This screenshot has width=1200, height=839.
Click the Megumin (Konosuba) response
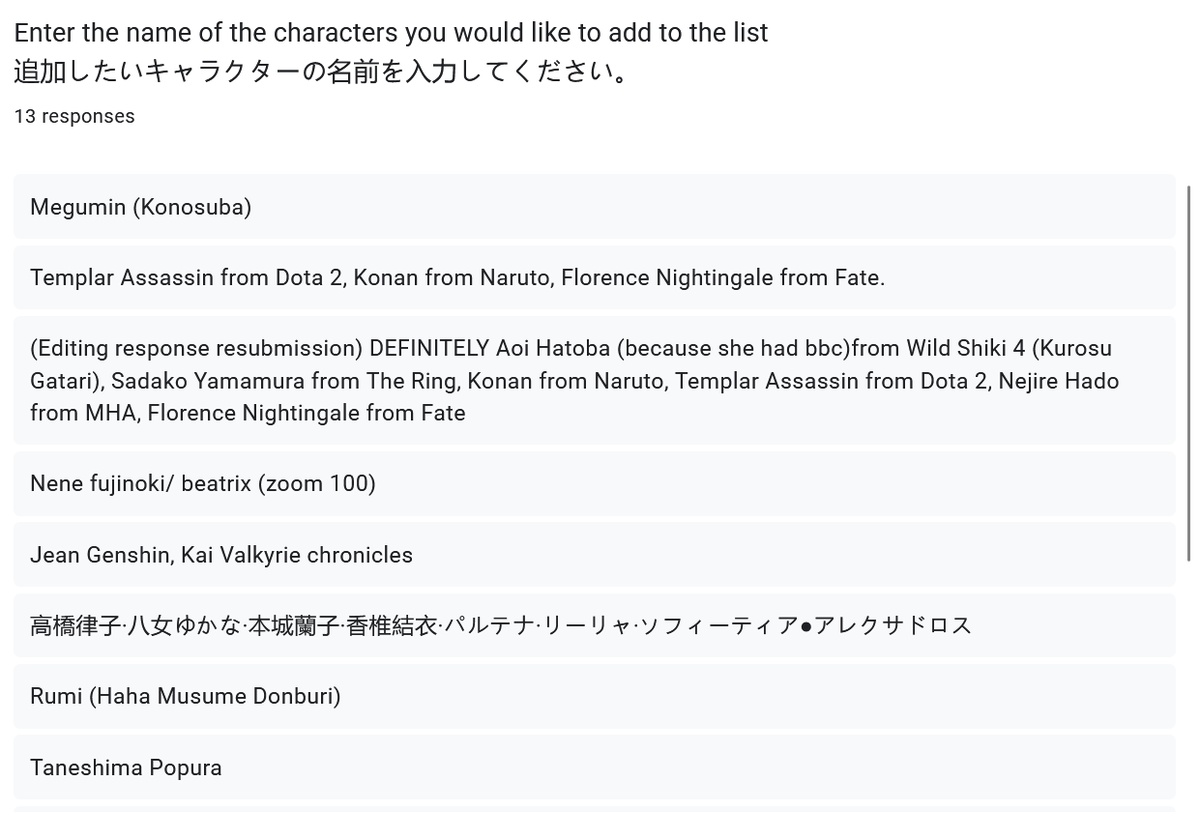point(140,207)
